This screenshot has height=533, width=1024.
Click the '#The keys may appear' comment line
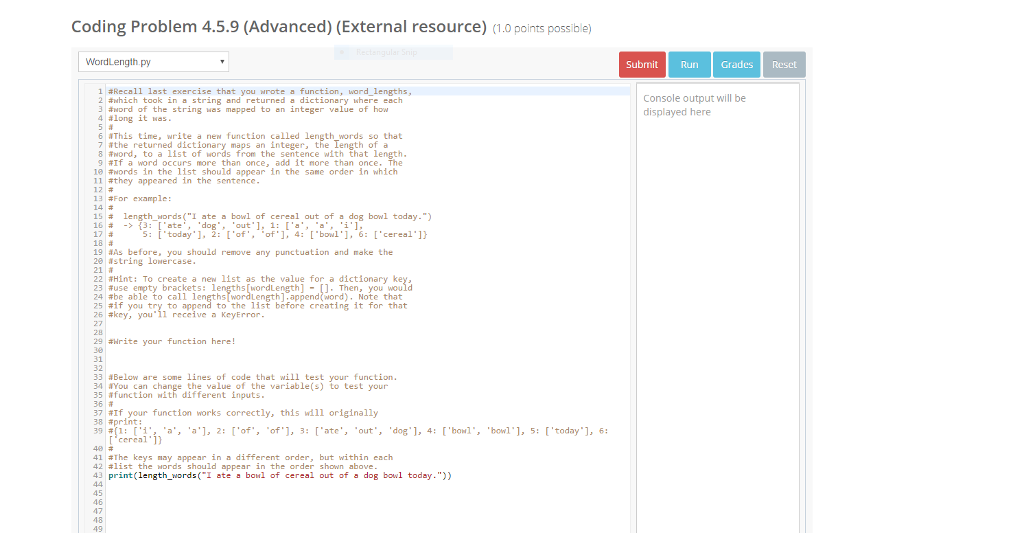pyautogui.click(x=251, y=458)
